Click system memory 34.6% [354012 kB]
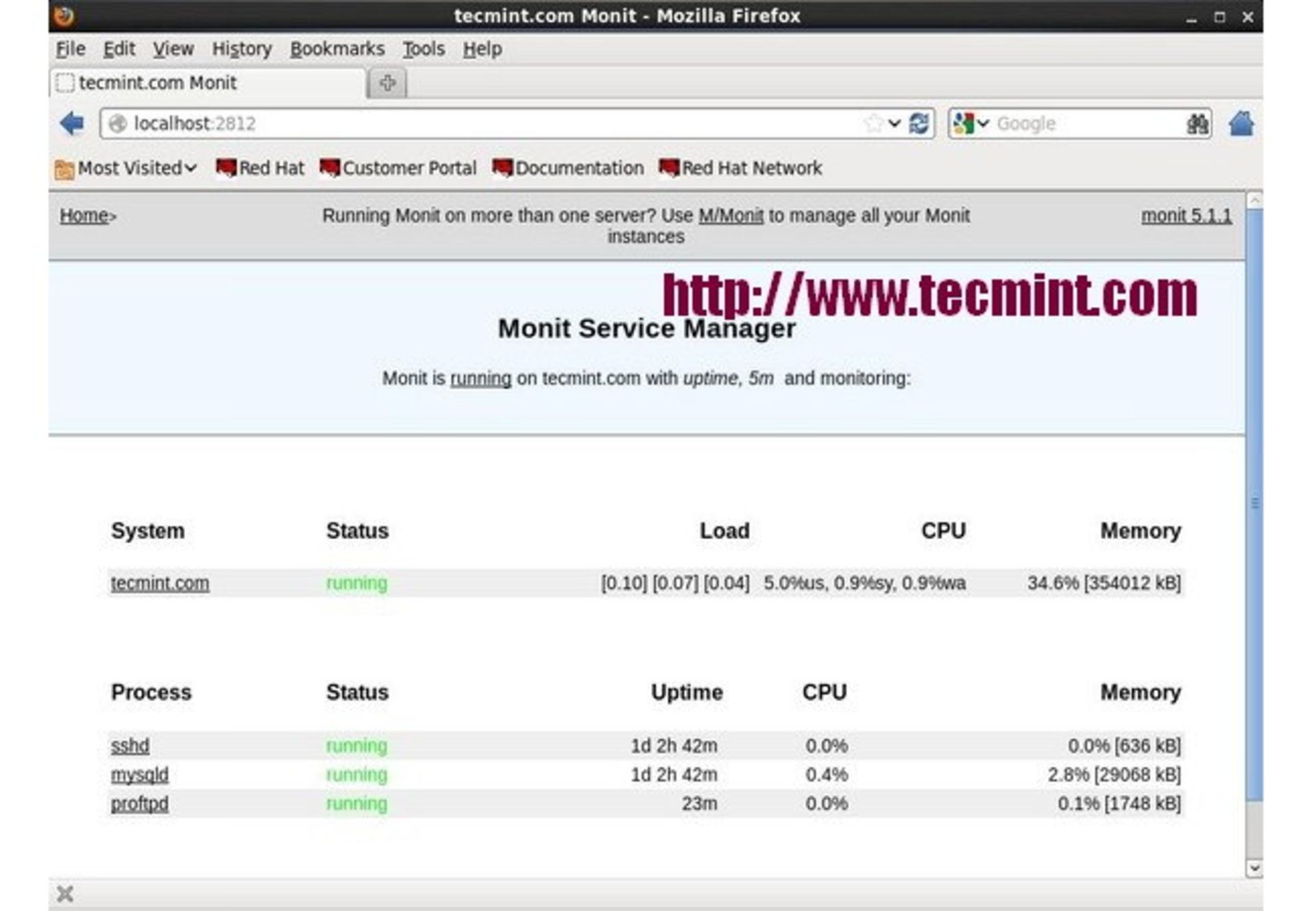This screenshot has height=911, width=1316. click(x=1104, y=583)
